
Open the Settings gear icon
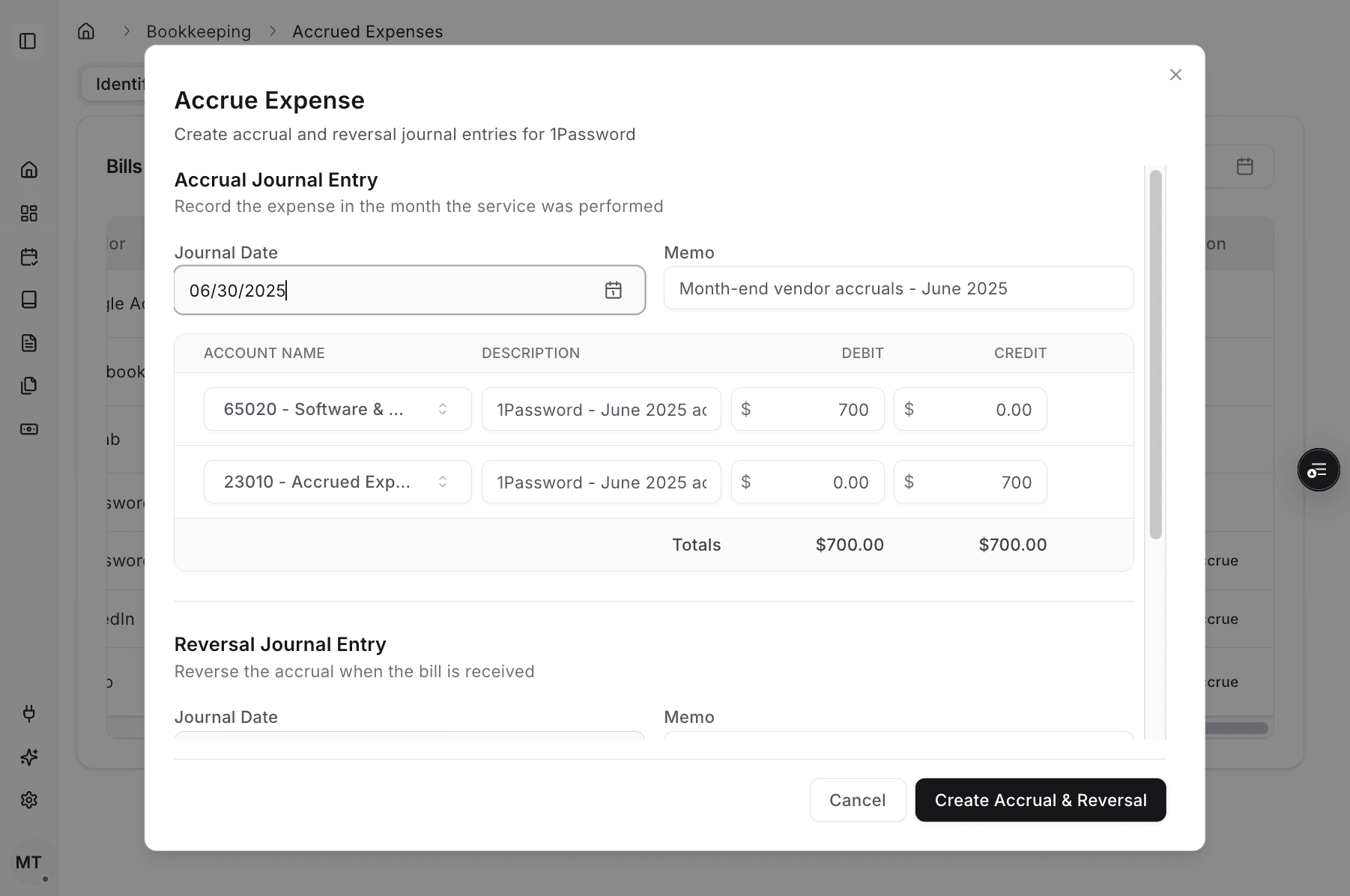(x=29, y=799)
